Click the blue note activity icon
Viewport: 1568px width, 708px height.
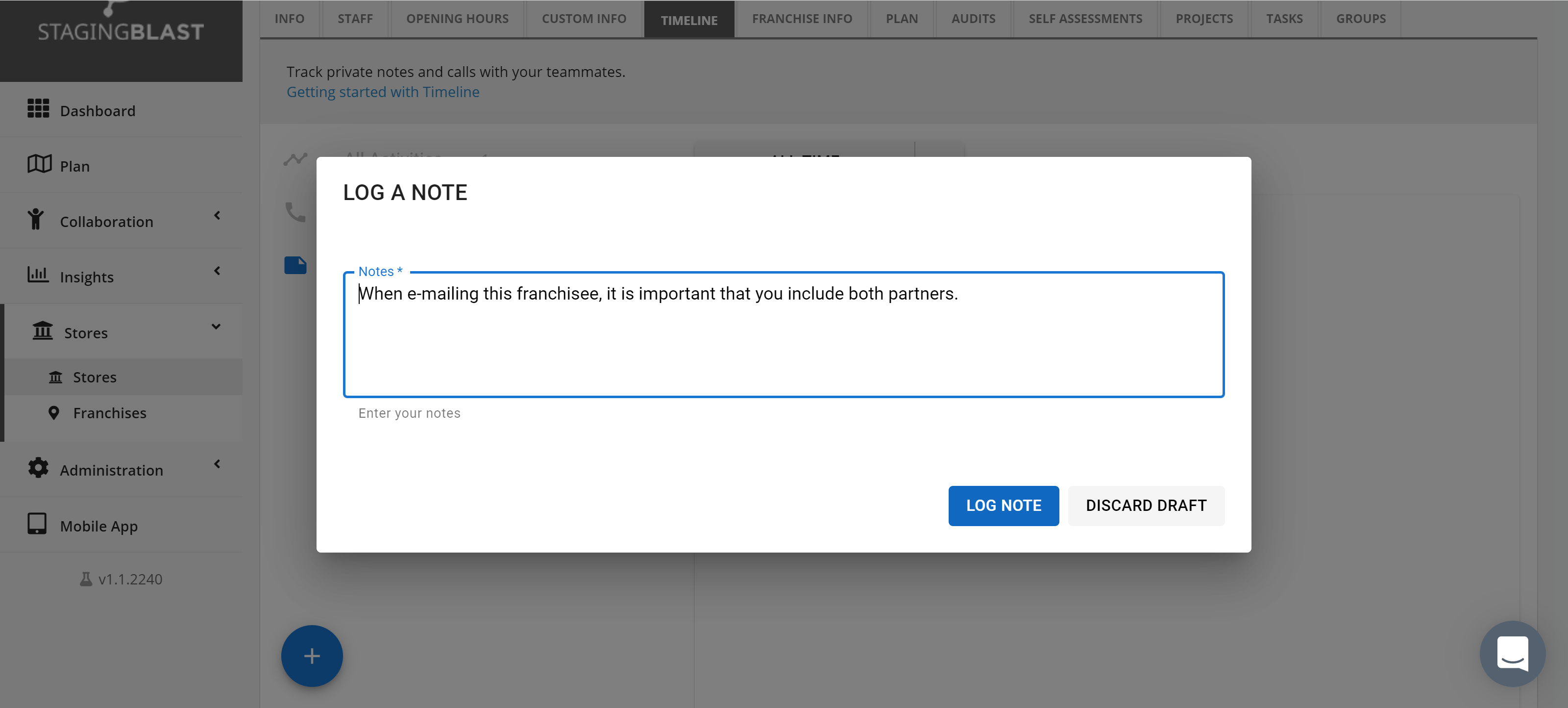295,266
